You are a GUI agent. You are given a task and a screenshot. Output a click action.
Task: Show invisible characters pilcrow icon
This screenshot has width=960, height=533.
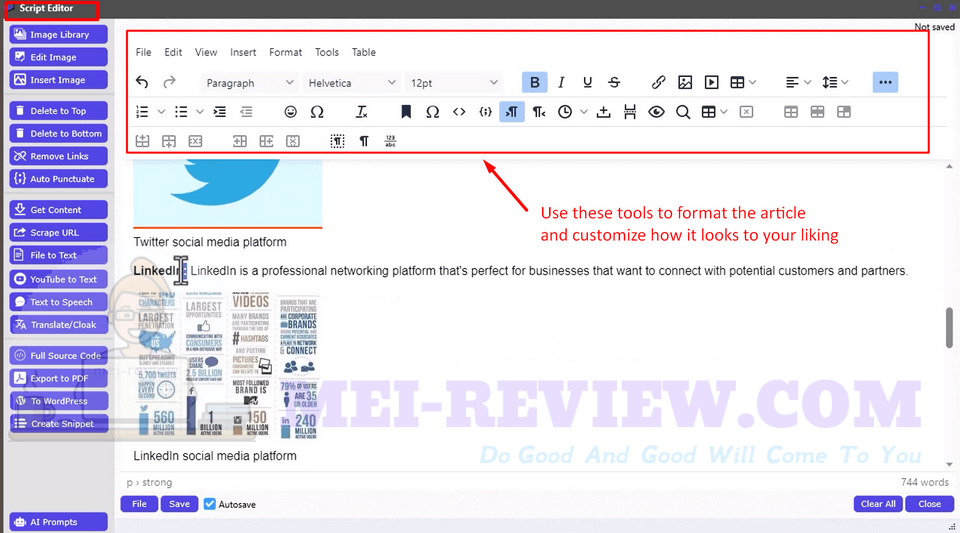(x=364, y=141)
